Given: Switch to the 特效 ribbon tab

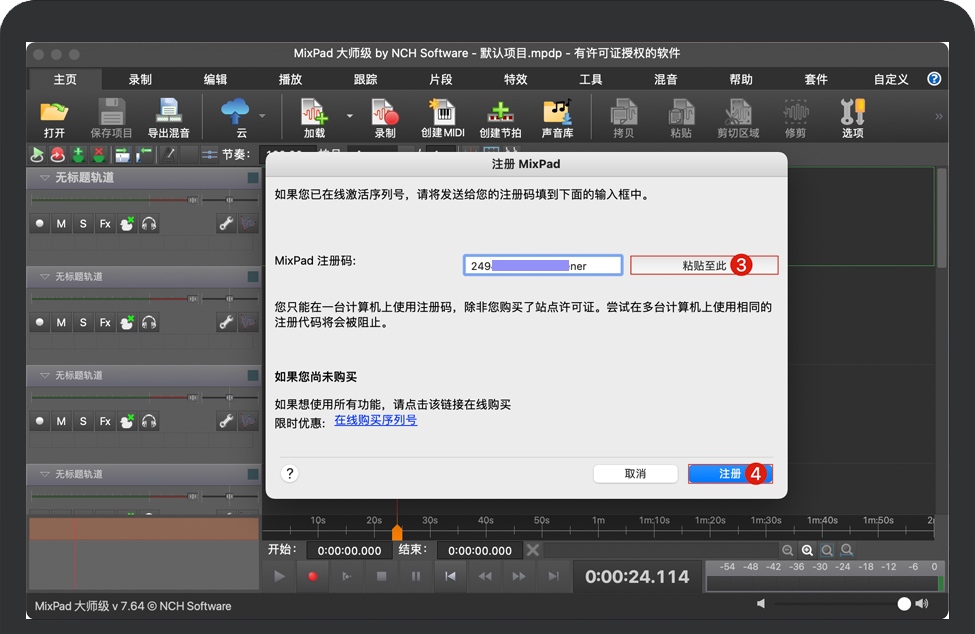Looking at the screenshot, I should tap(516, 79).
